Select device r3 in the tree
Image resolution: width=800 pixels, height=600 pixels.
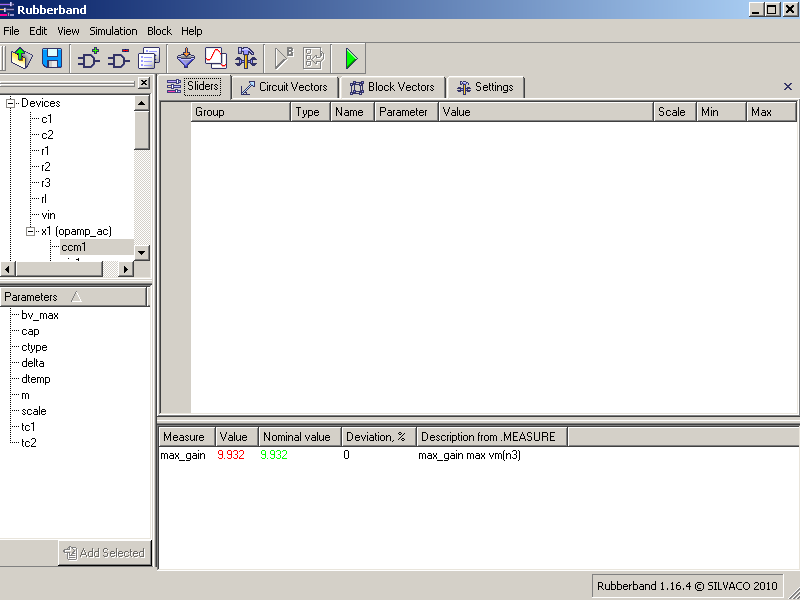(x=46, y=183)
